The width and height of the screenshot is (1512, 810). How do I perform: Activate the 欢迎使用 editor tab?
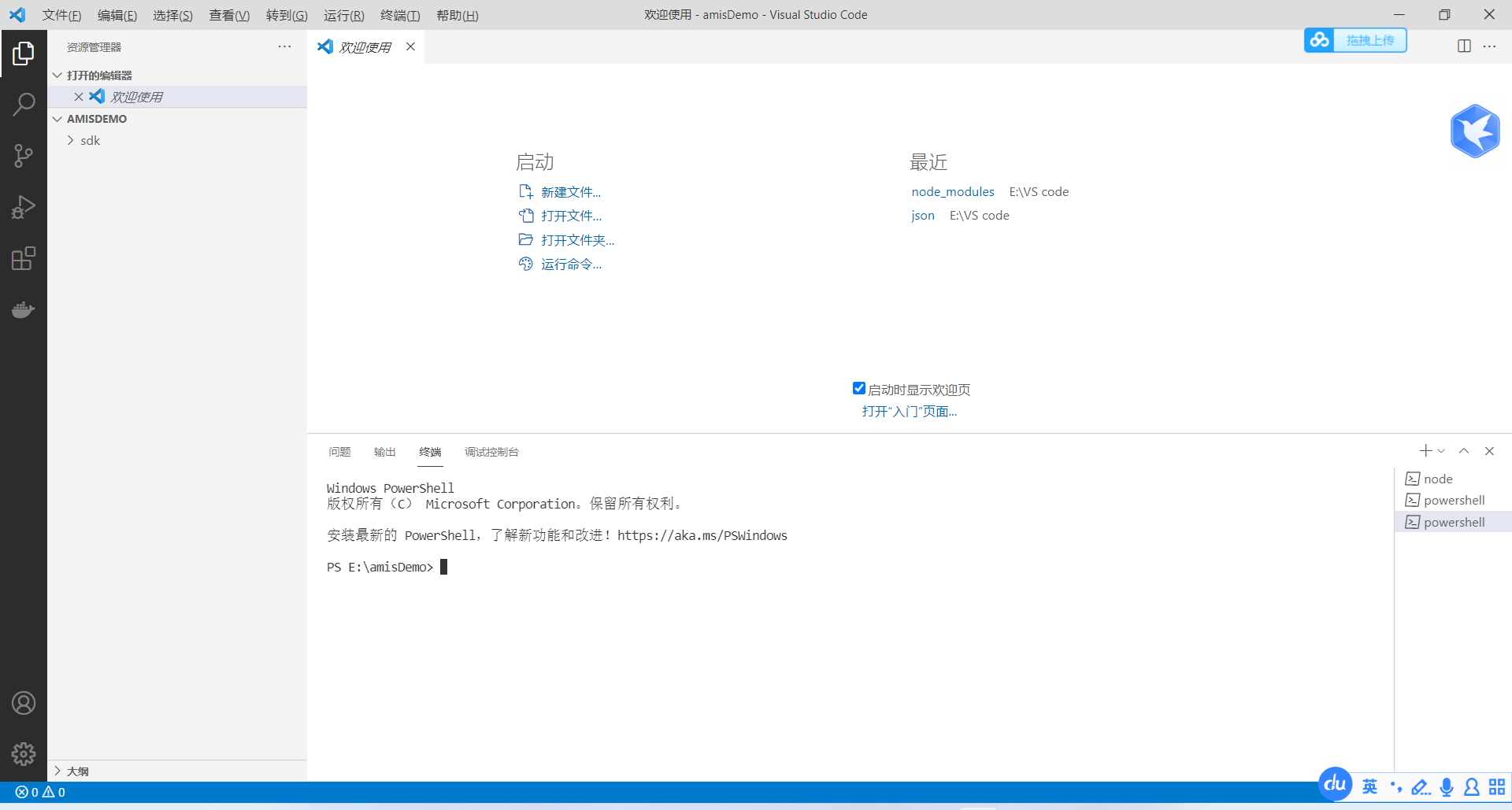(x=366, y=47)
